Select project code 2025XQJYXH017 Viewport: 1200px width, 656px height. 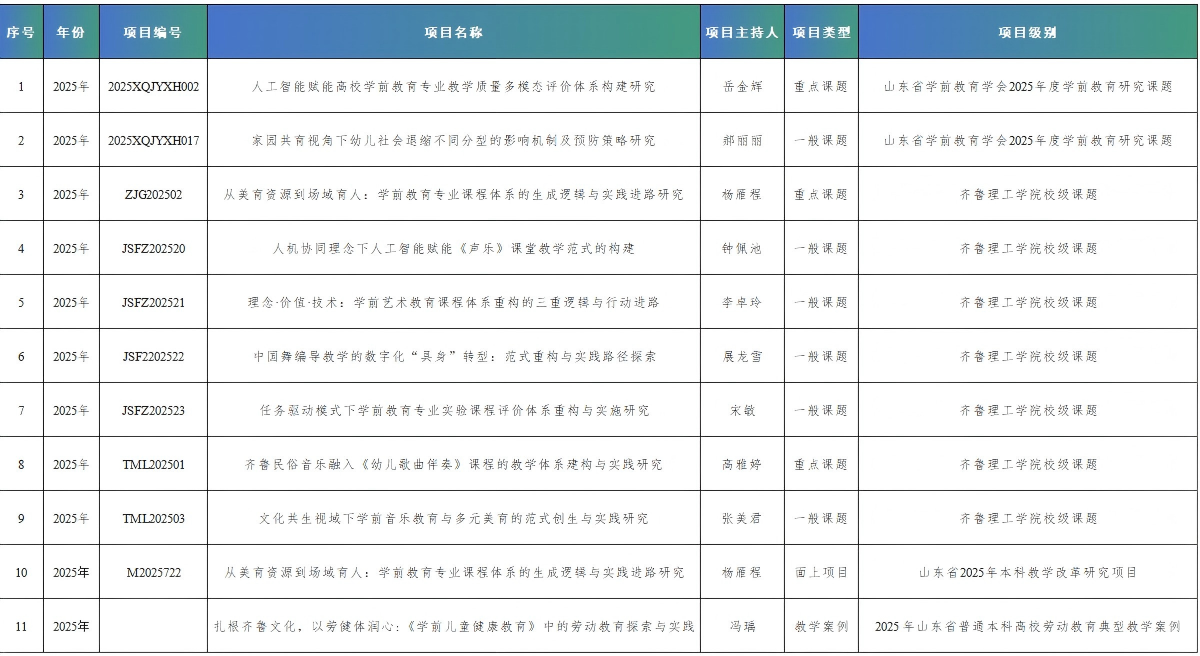click(153, 141)
